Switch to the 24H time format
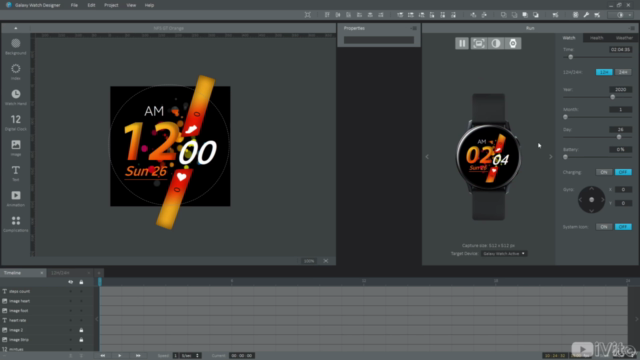Screen dimensions: 640x360 623,72
